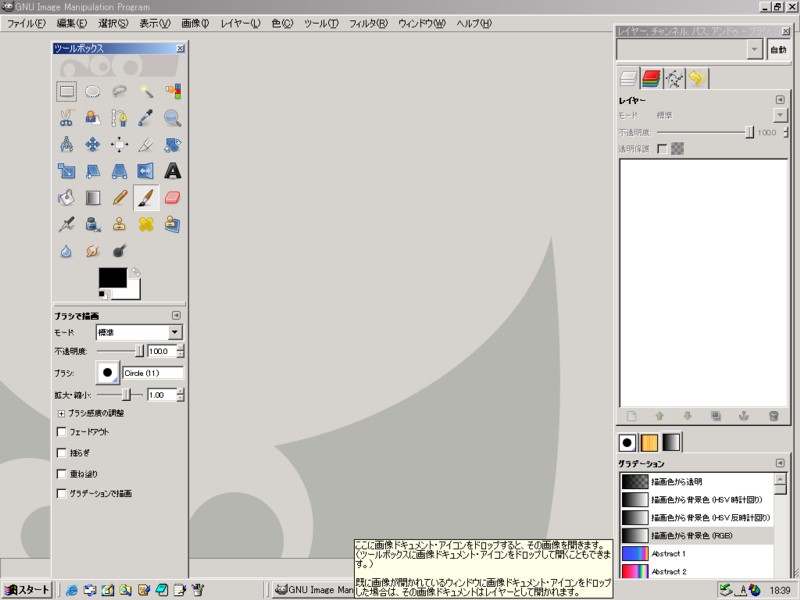The image size is (800, 600).
Task: Select the Smudge tool
Action: [92, 251]
